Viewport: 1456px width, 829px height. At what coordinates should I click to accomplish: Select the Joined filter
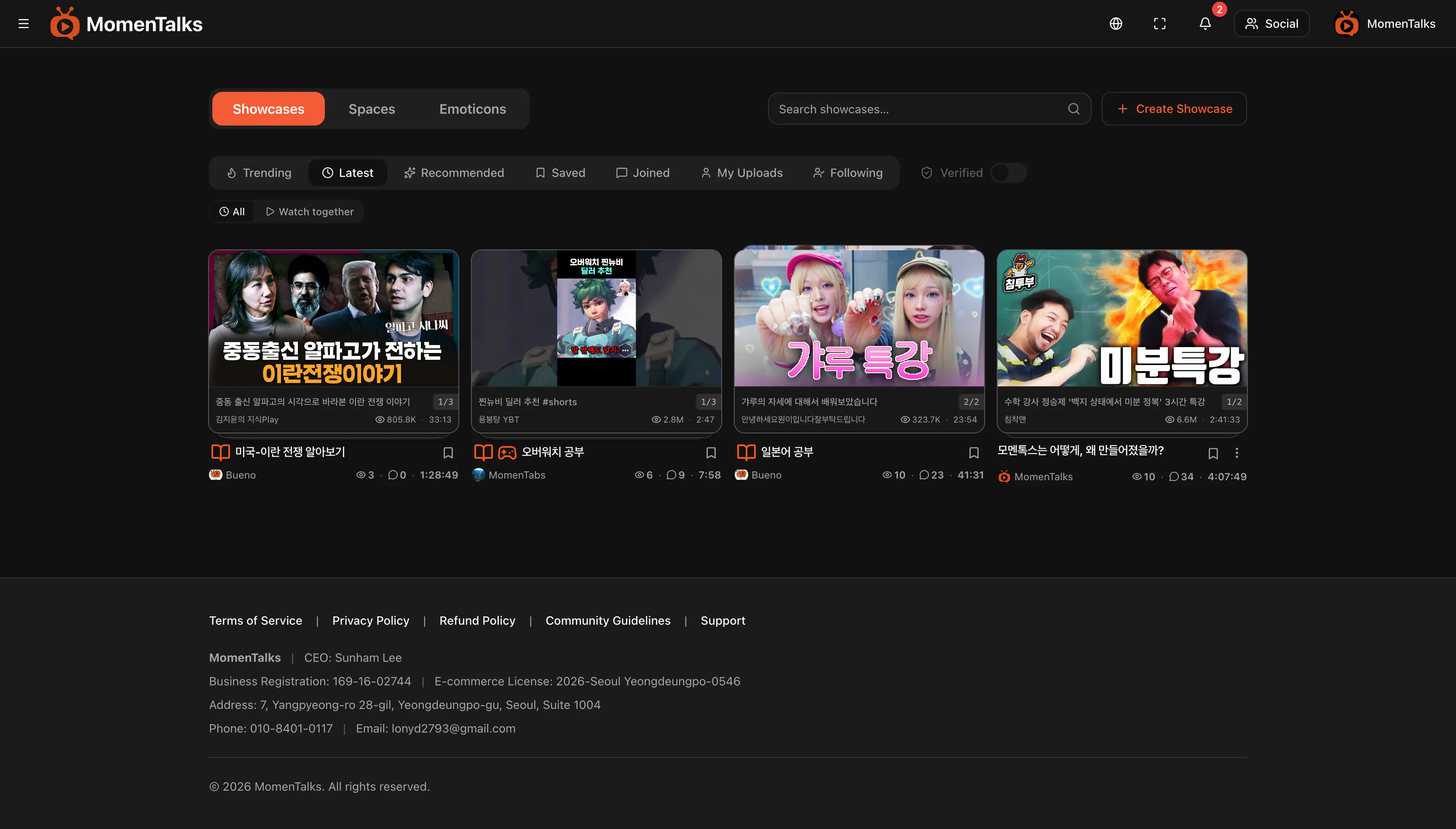tap(643, 173)
